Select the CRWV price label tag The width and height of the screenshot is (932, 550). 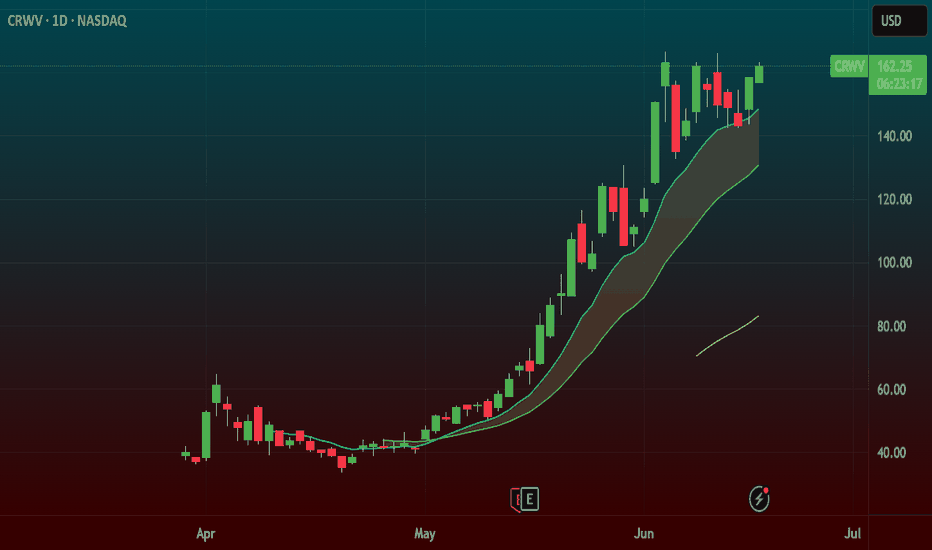coord(849,66)
